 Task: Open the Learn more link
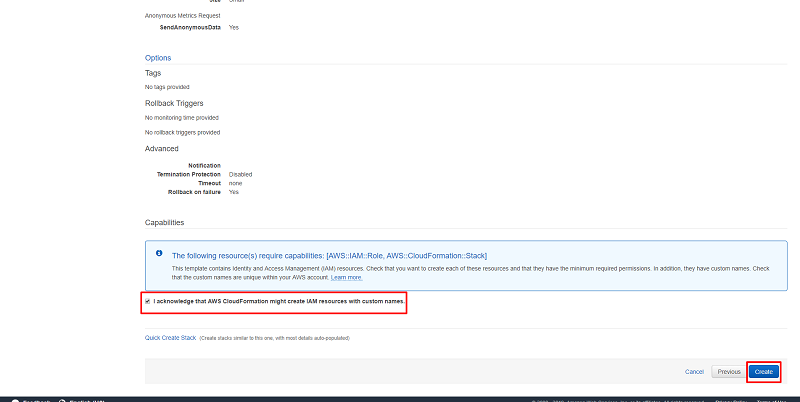(x=346, y=278)
